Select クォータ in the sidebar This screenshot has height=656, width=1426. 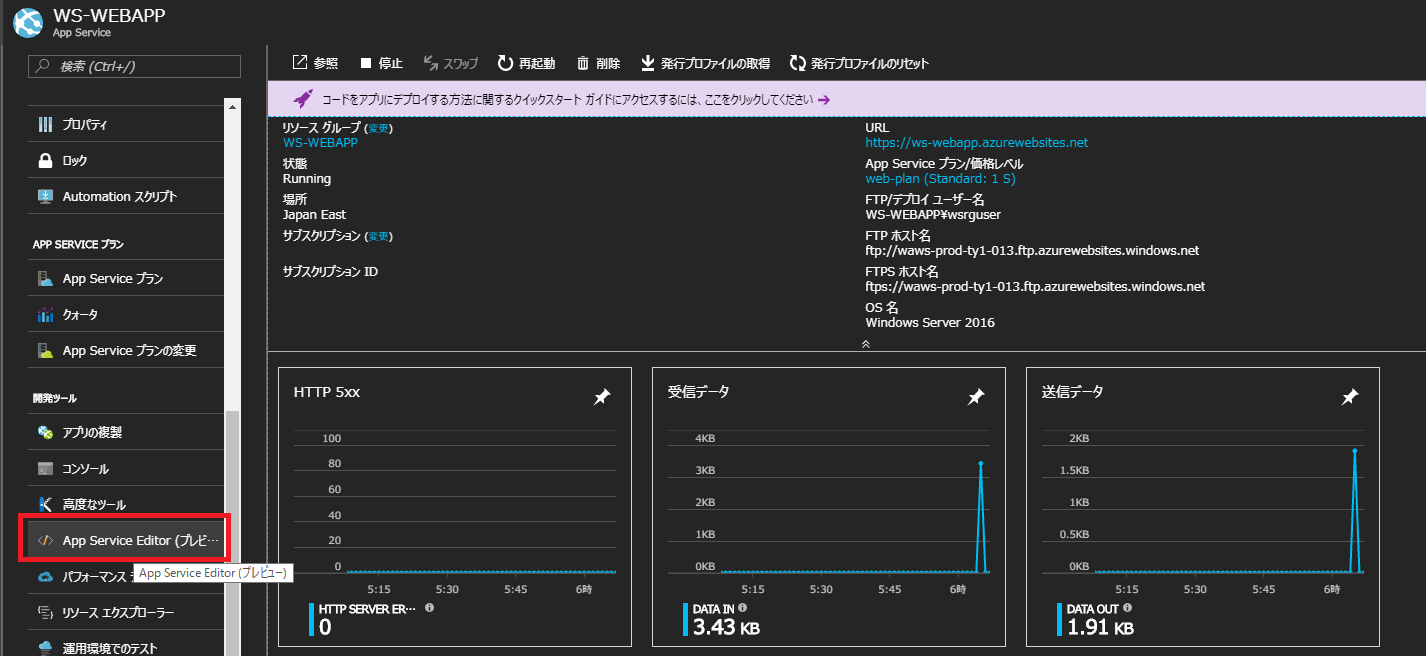126,315
